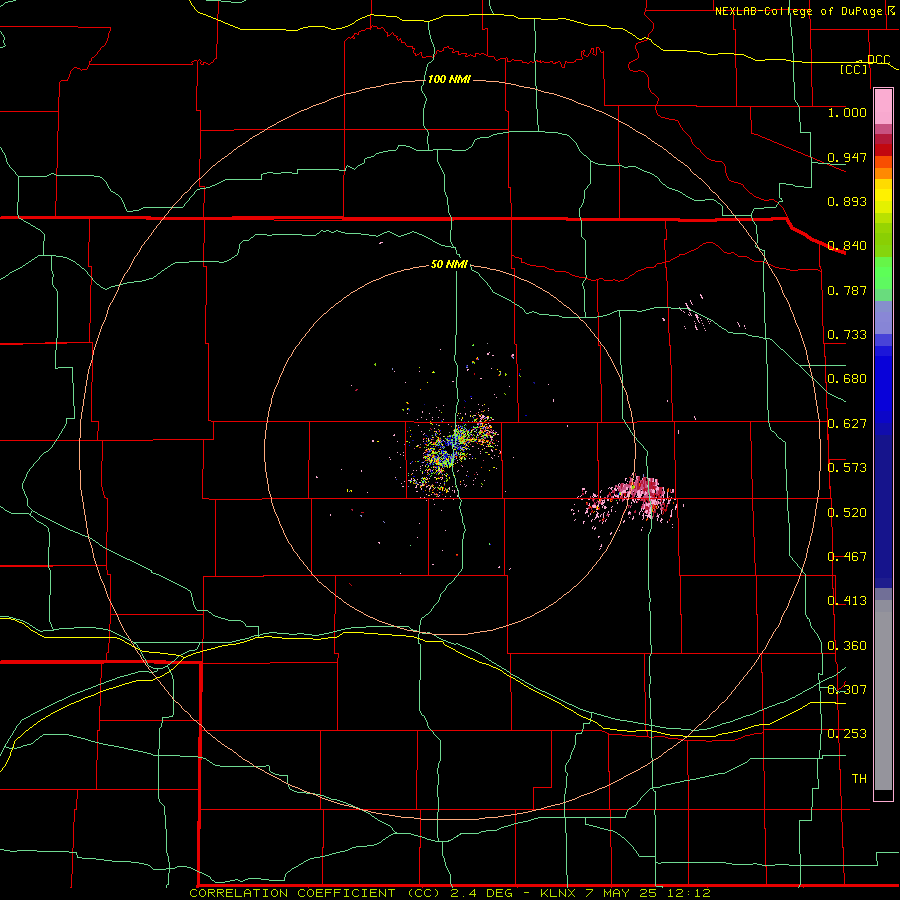
Task: Click the 7 MAY 25 12:12 timestamp
Action: pyautogui.click(x=648, y=893)
